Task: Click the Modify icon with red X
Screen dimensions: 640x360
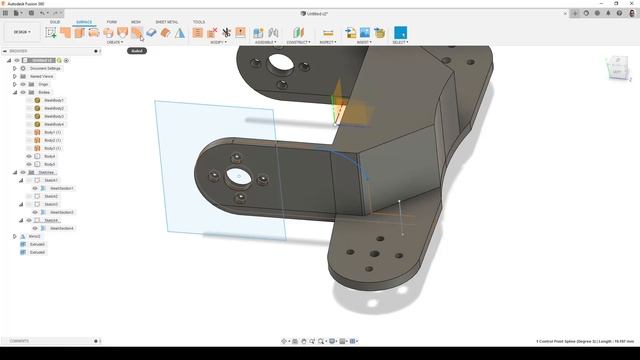Action: point(212,33)
